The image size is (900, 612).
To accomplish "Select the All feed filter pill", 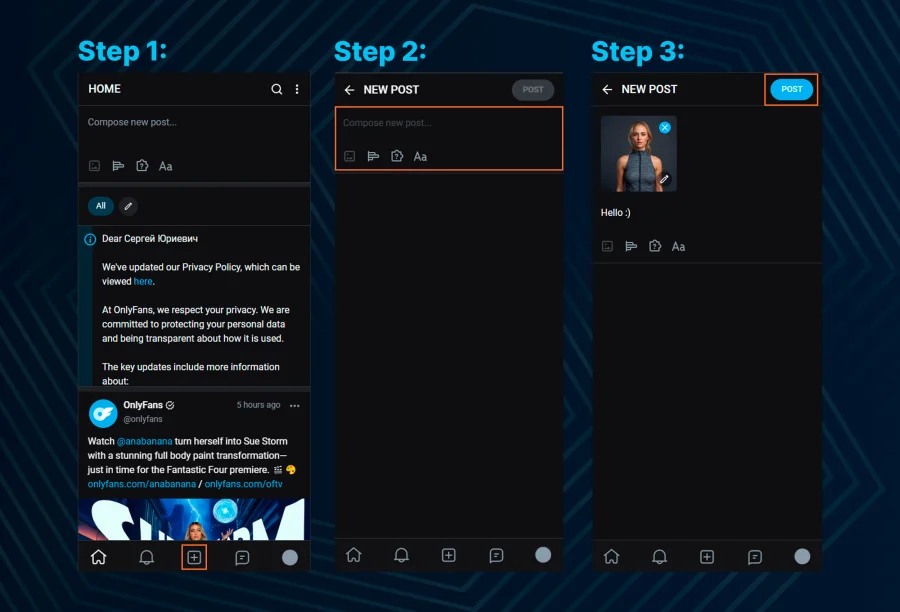I will coord(100,206).
